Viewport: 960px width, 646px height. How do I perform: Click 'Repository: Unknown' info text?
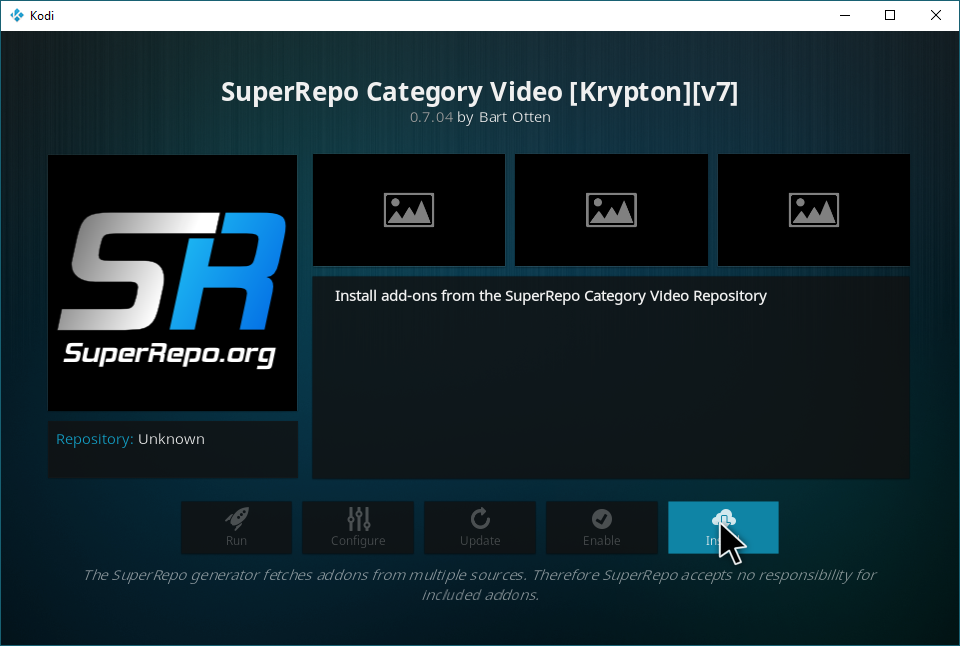(130, 439)
